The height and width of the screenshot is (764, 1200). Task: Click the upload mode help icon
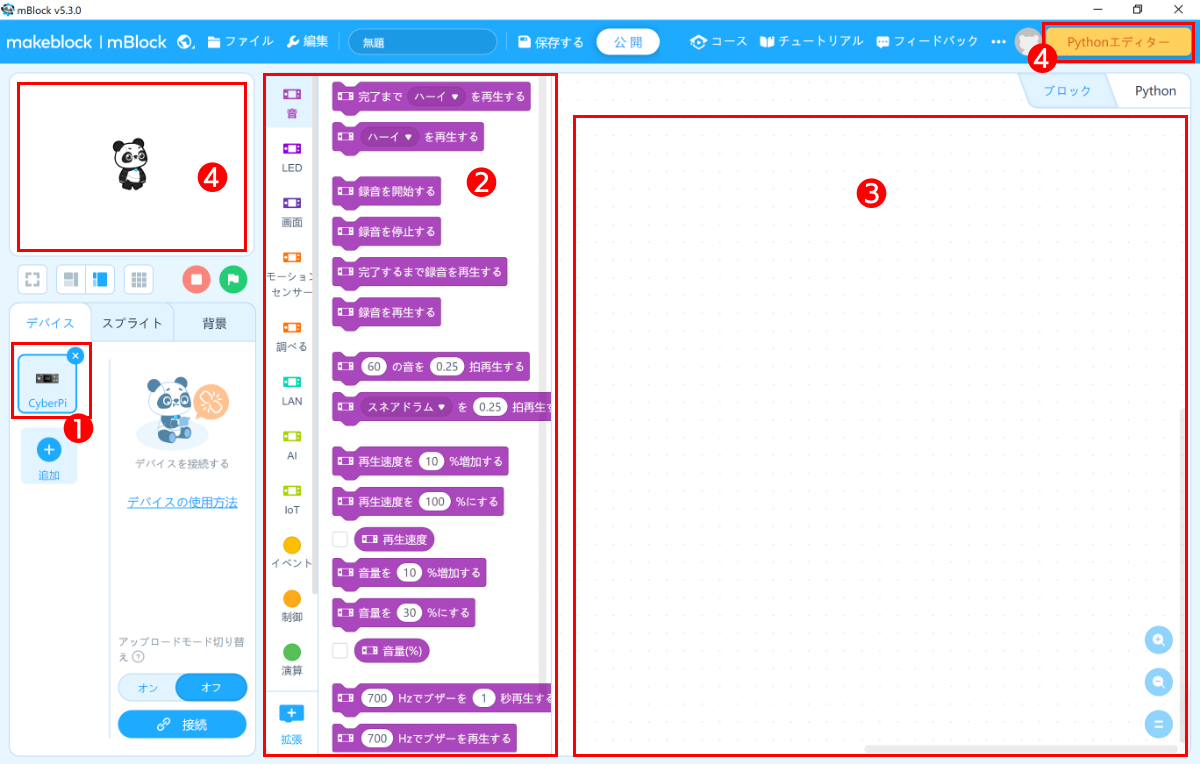[138, 657]
